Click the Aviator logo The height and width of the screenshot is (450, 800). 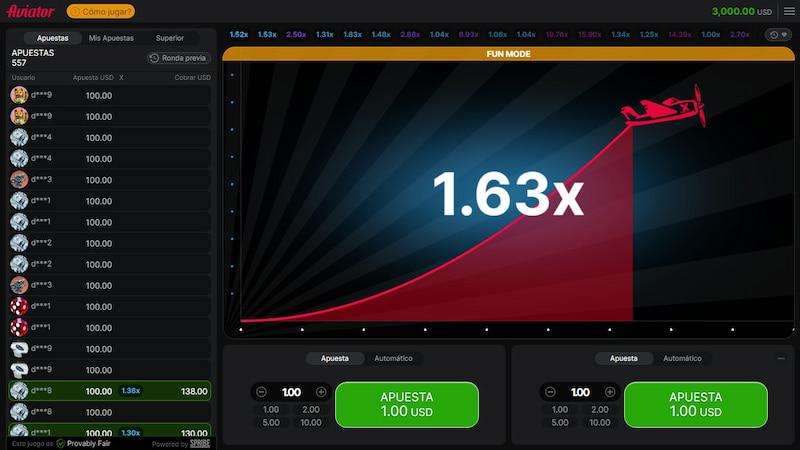click(31, 11)
